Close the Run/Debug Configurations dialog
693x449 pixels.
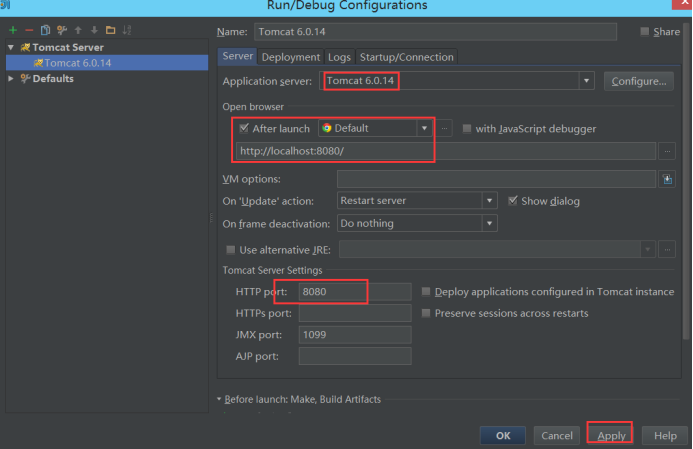(682, 4)
